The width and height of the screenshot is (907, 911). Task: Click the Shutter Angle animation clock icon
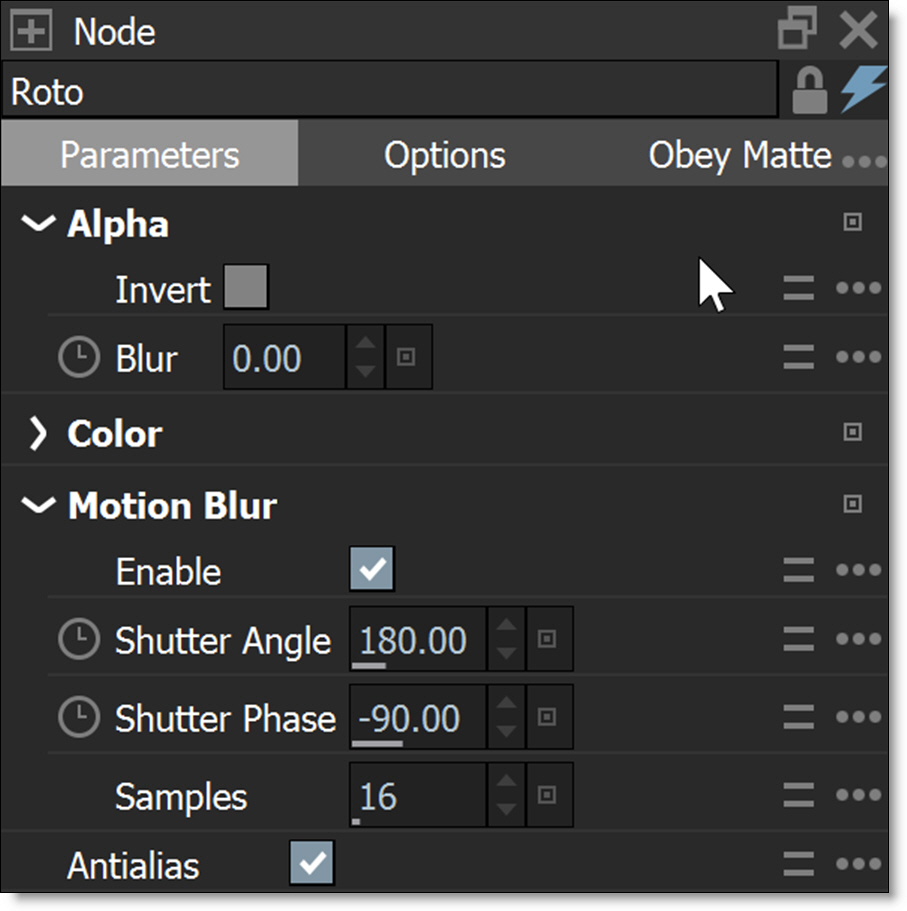click(79, 640)
